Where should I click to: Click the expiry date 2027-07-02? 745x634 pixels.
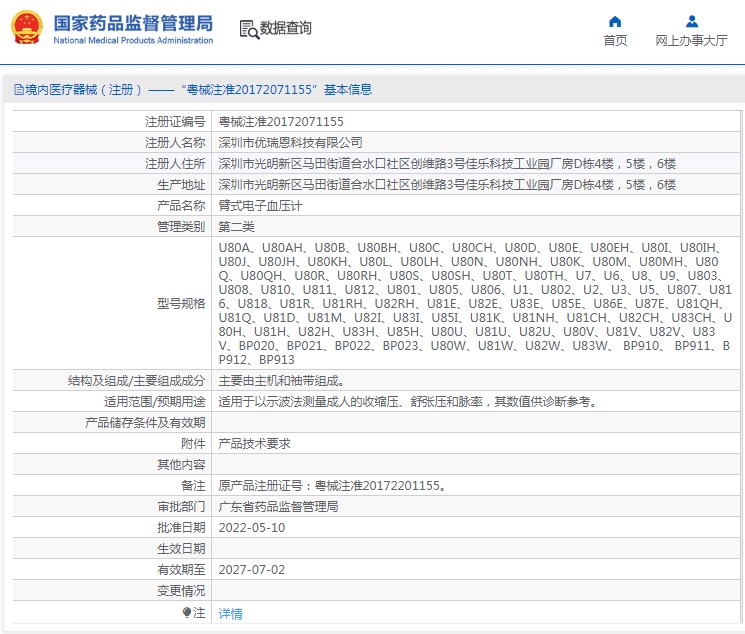coord(251,569)
